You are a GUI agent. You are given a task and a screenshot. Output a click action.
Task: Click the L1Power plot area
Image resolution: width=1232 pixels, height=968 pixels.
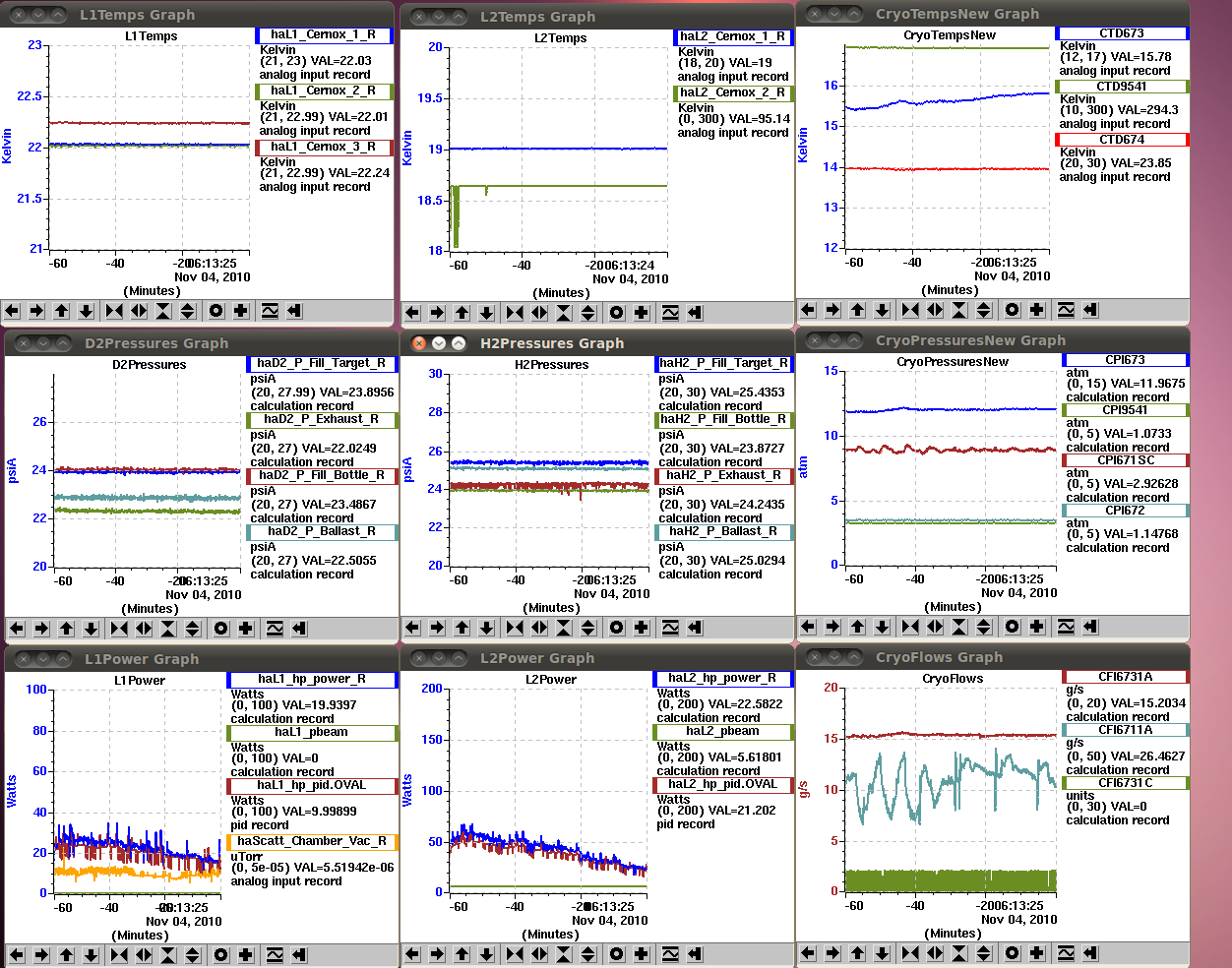pos(136,791)
